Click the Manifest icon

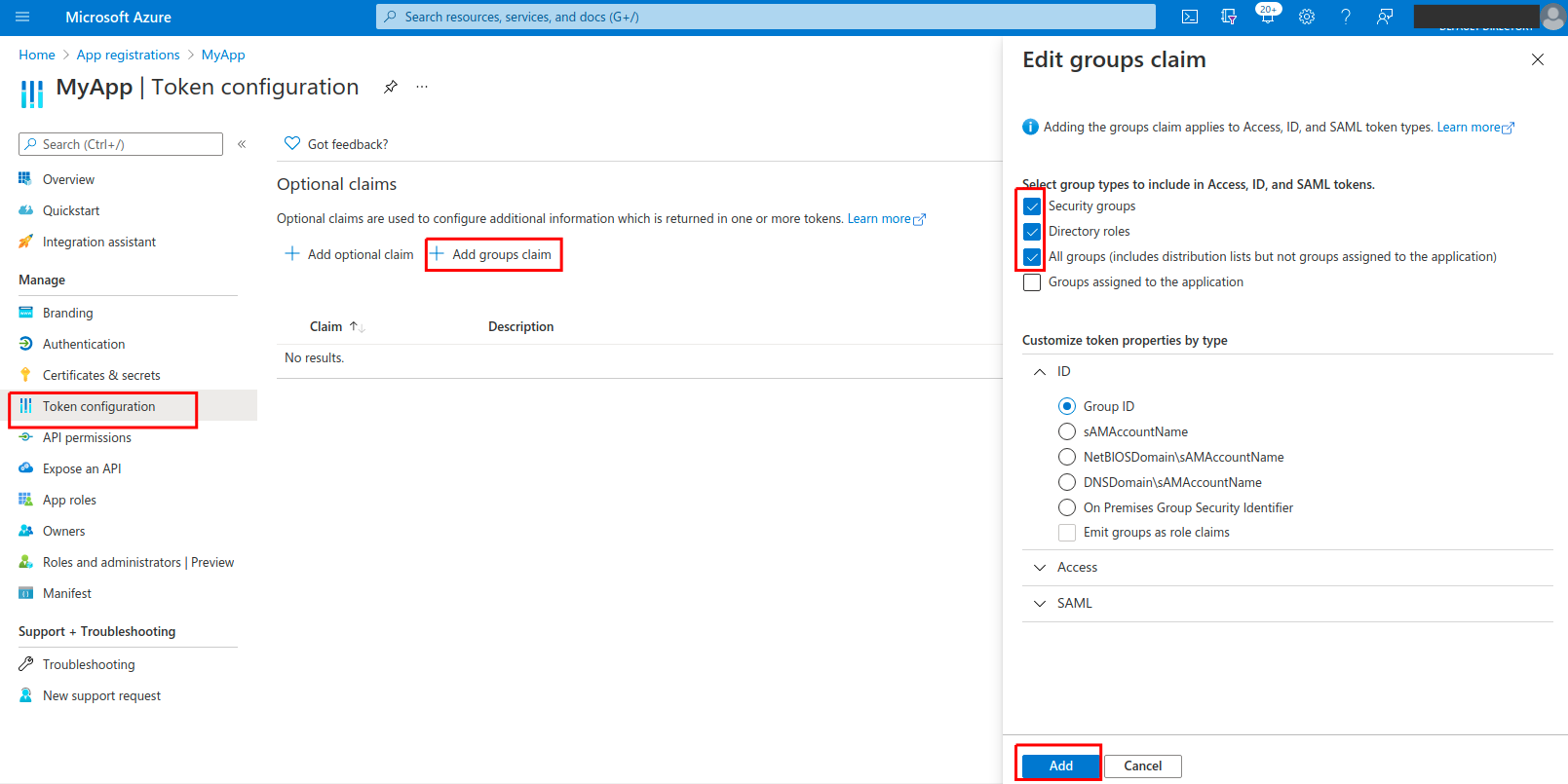coord(25,593)
